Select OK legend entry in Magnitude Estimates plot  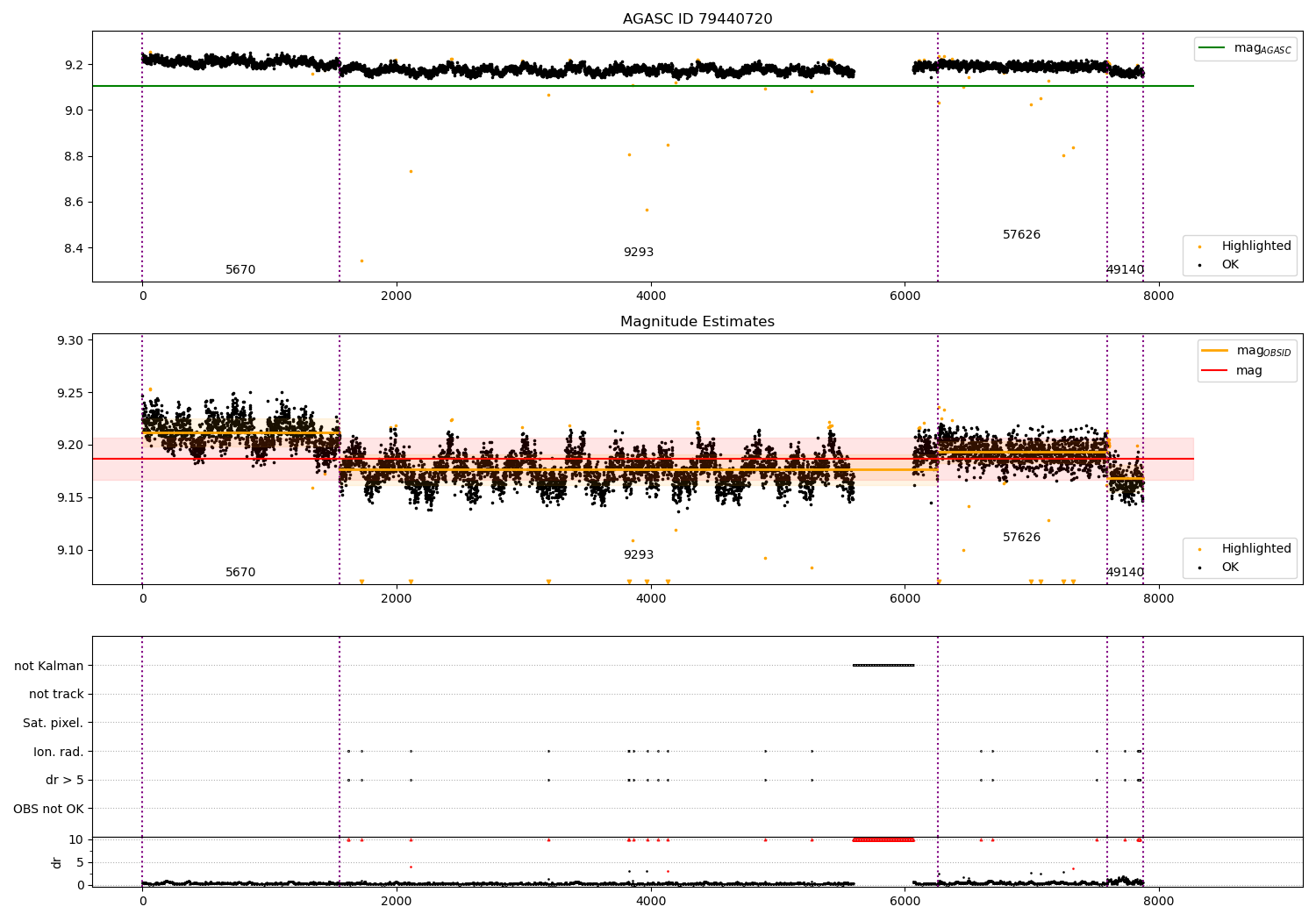point(1230,567)
